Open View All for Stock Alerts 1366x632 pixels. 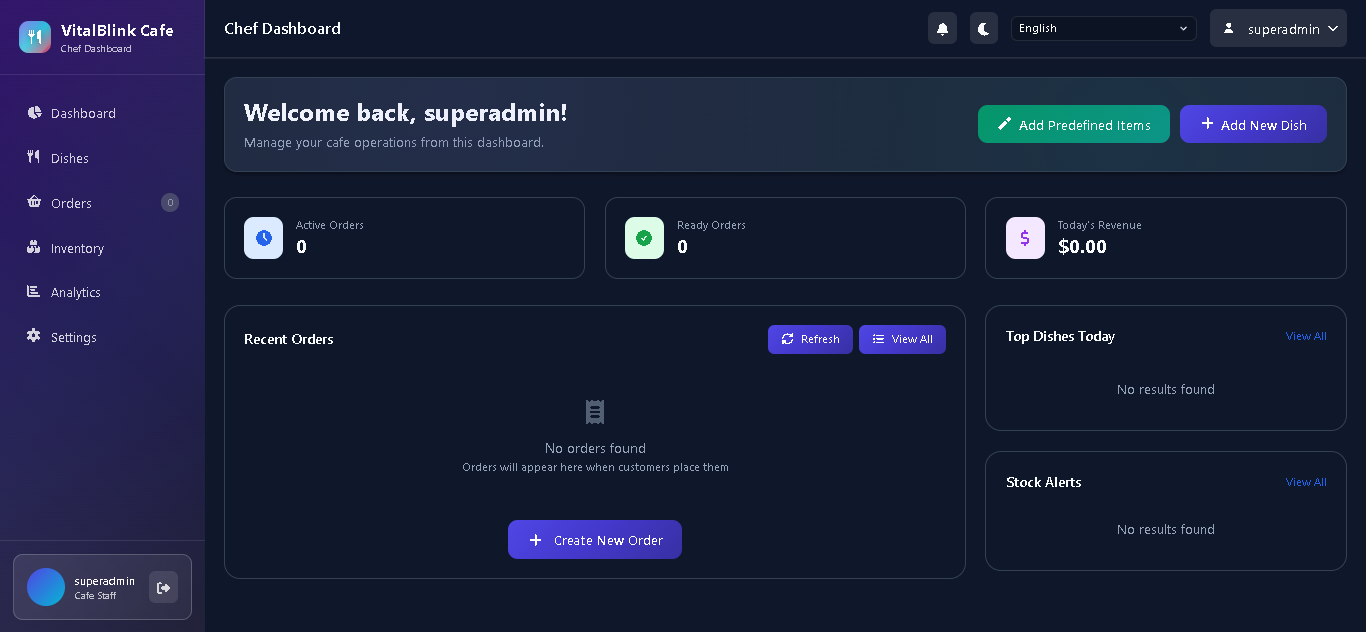(1305, 483)
